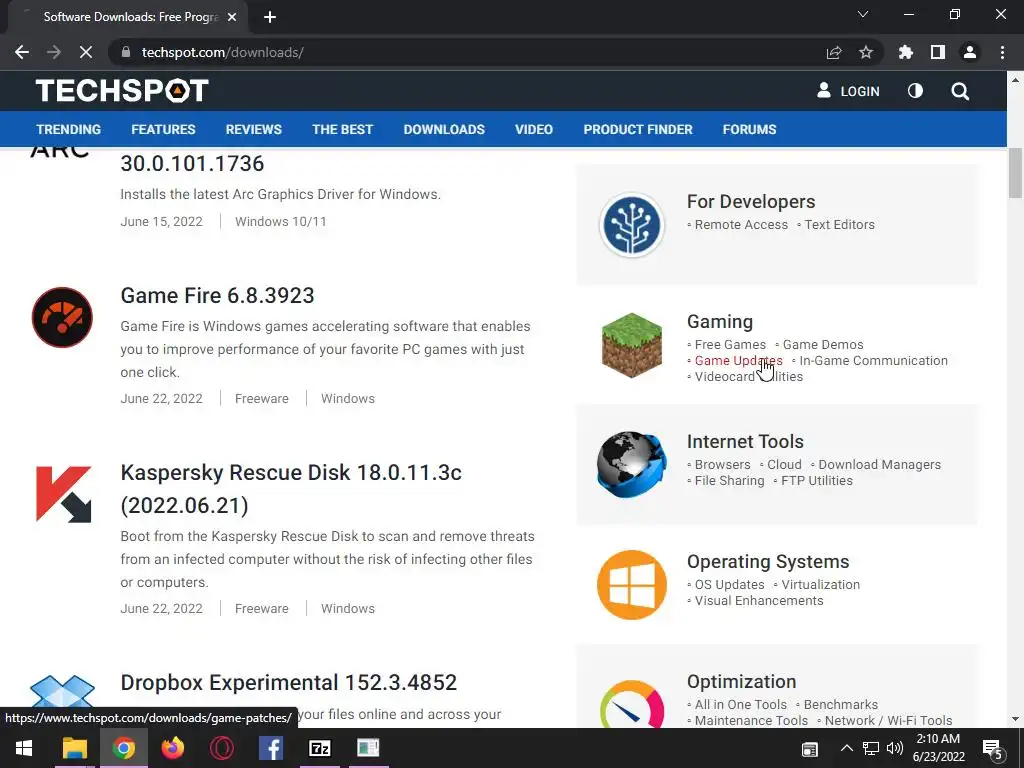
Task: Open the Virtualization link
Action: point(821,584)
